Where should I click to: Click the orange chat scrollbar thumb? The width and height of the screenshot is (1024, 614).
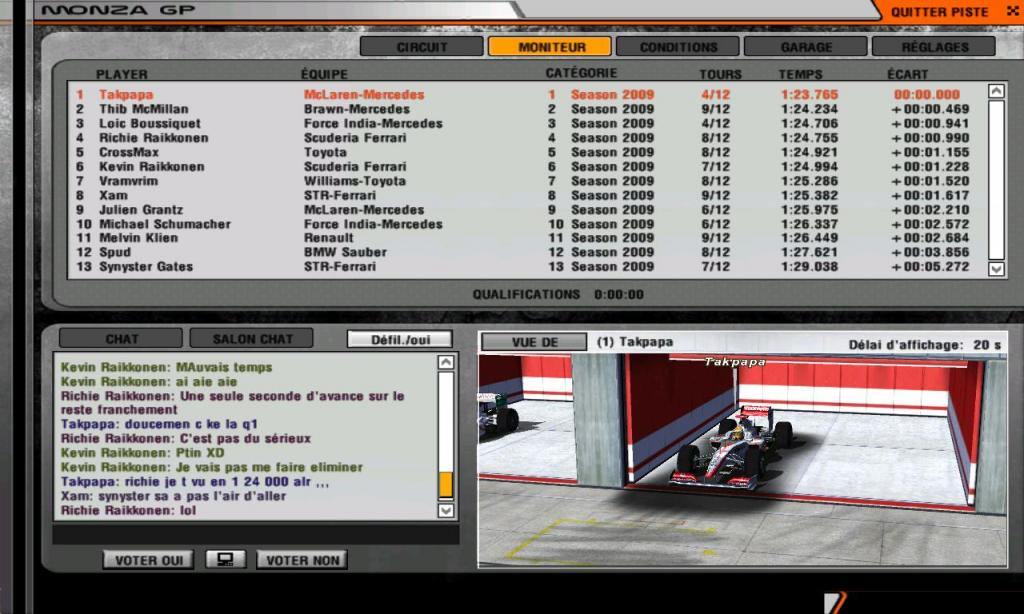tap(445, 485)
